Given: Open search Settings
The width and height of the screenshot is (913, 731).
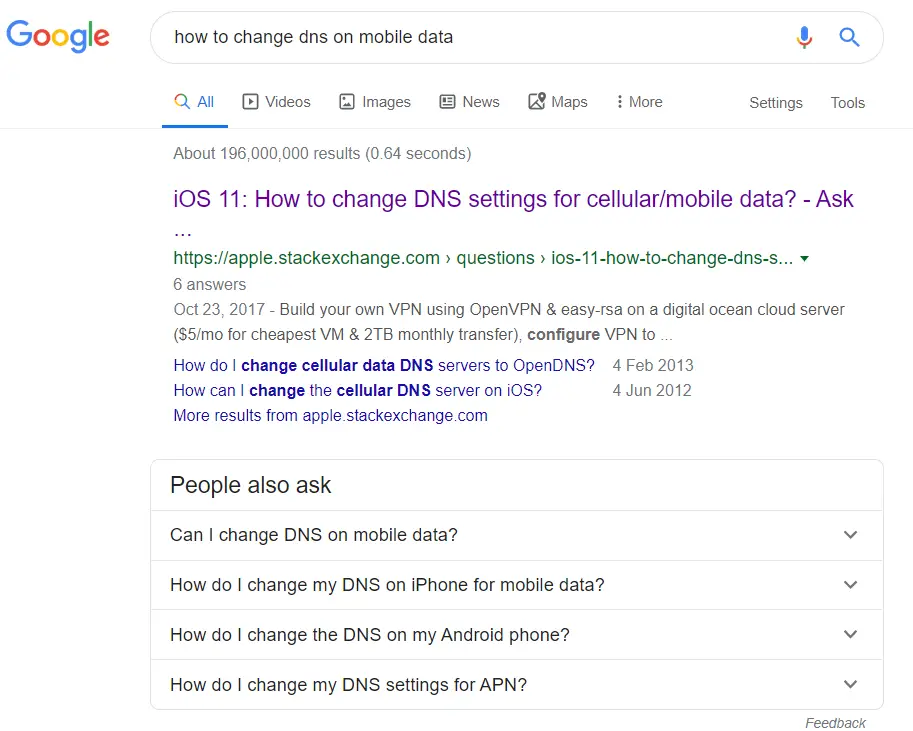Looking at the screenshot, I should point(776,103).
